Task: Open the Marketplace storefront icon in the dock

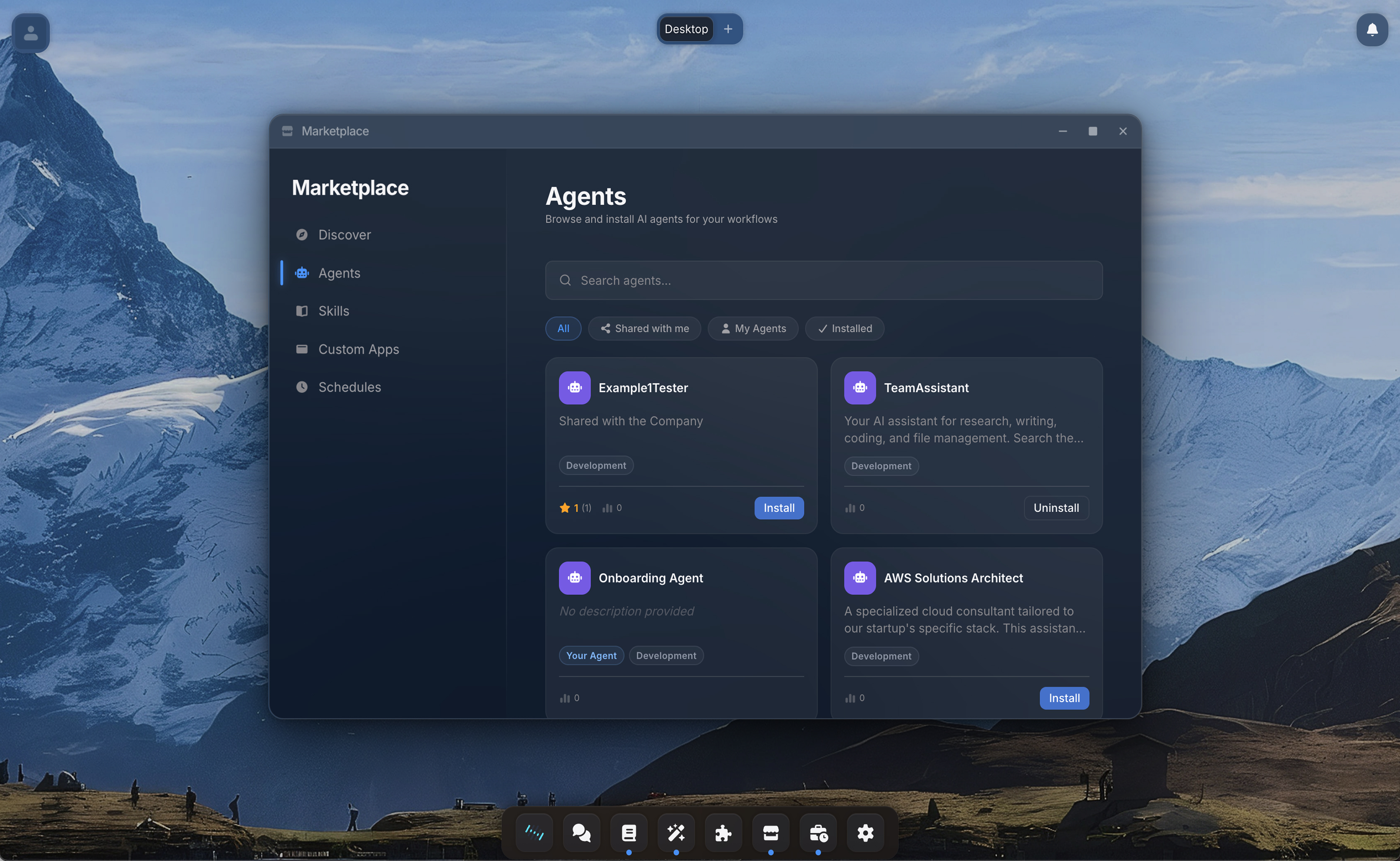Action: tap(771, 833)
